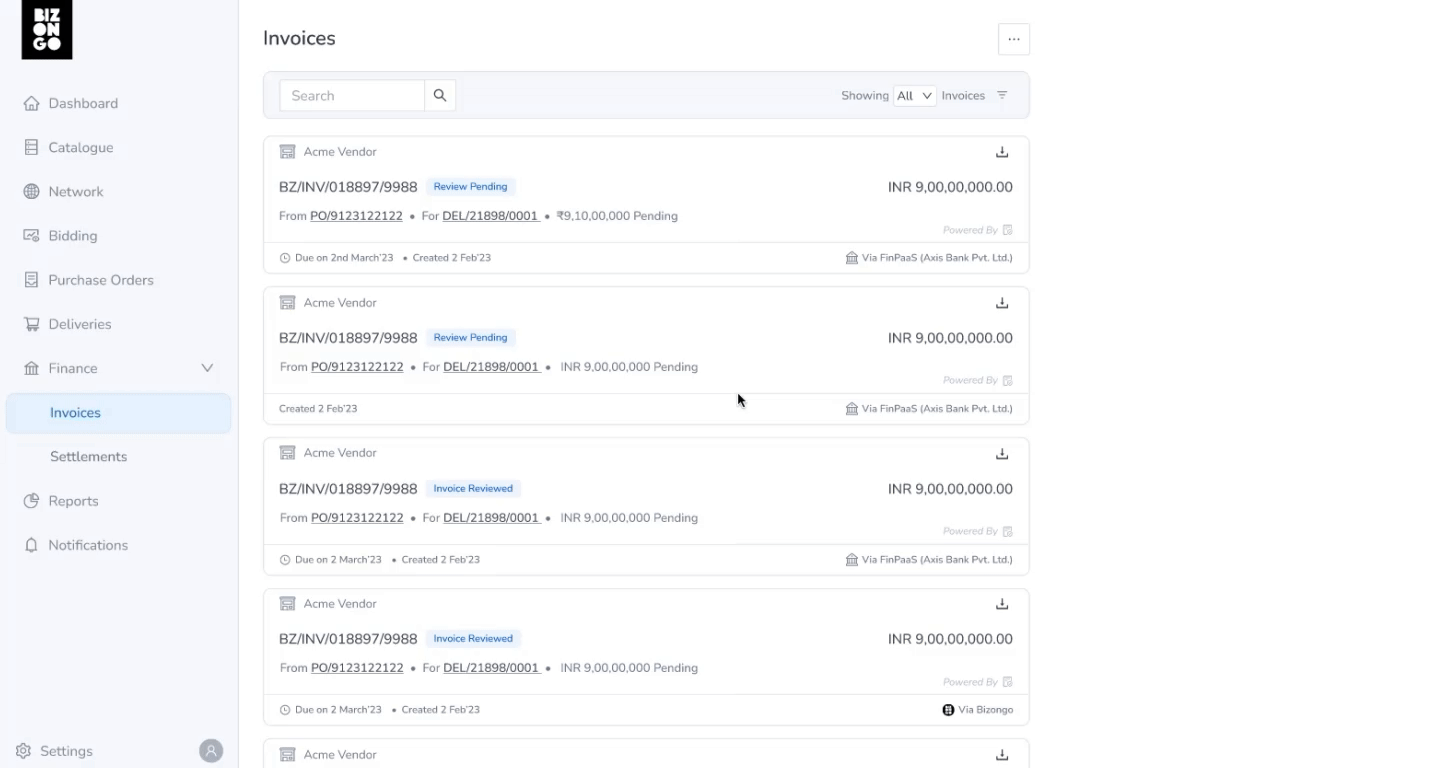Open the Reports section
Viewport: 1440px width, 768px height.
click(73, 501)
